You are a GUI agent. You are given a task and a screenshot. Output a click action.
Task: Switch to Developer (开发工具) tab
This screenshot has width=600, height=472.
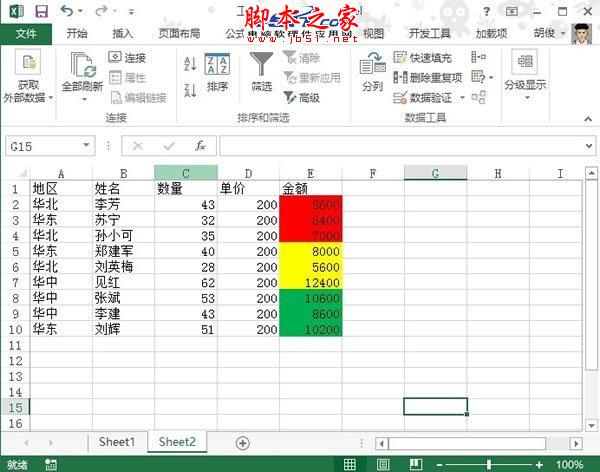click(430, 34)
